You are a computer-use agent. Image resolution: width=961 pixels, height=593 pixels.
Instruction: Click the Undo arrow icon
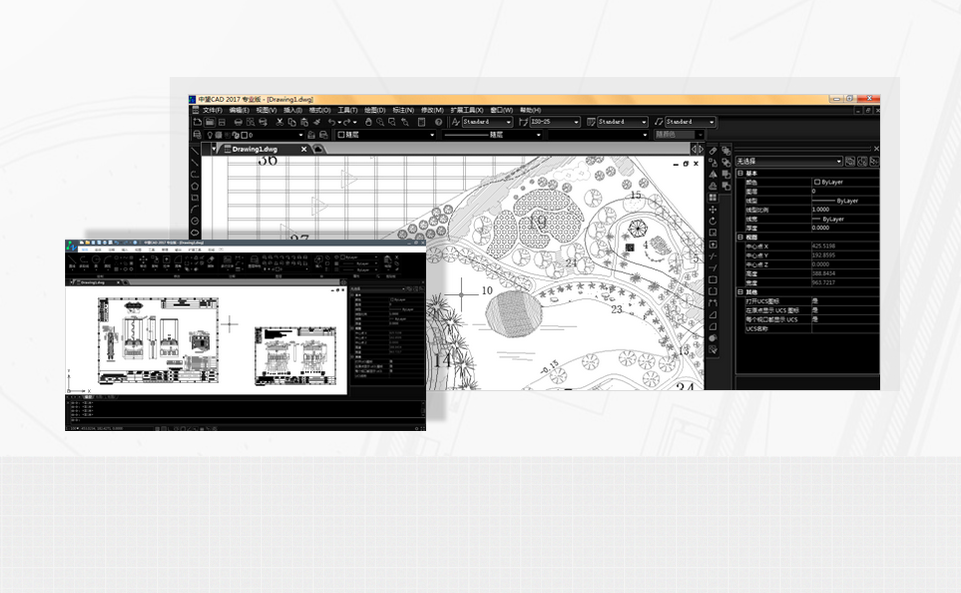click(333, 122)
